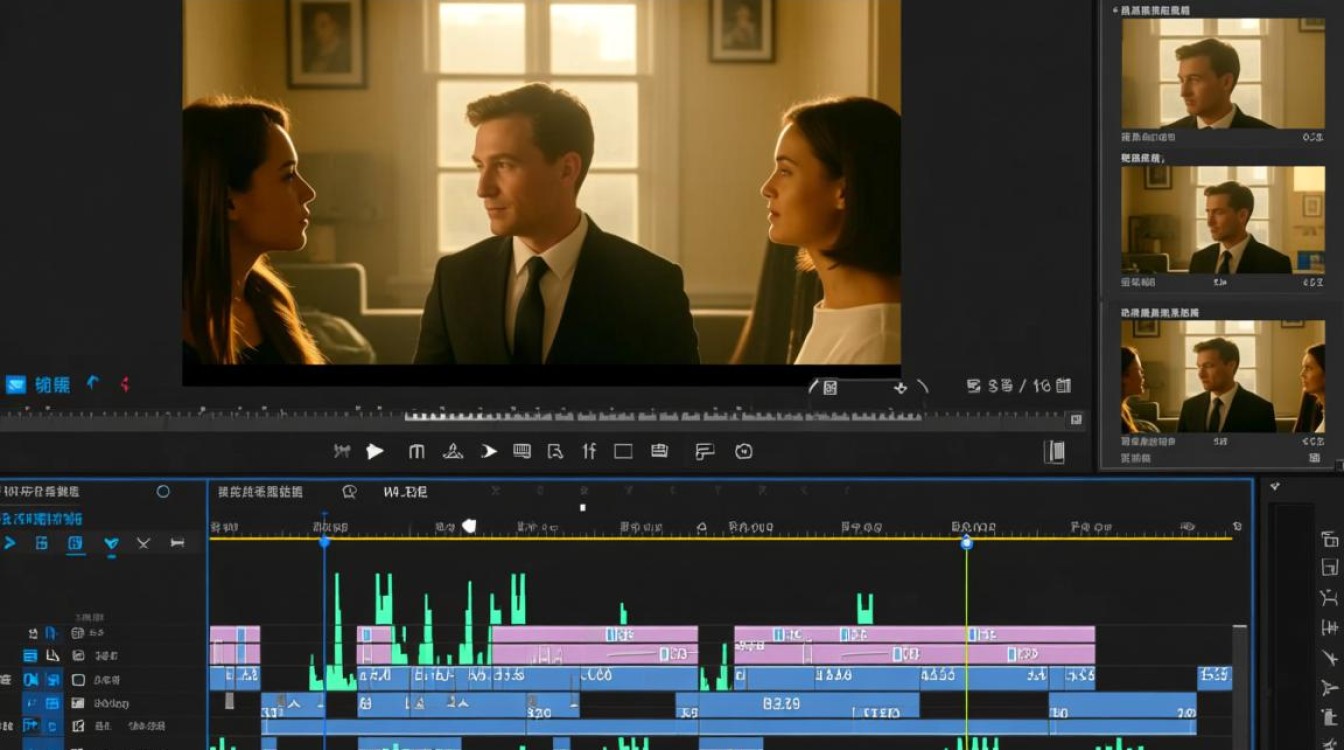Click the timeline marker with the vertical green line
The height and width of the screenshot is (750, 1344).
click(x=966, y=542)
